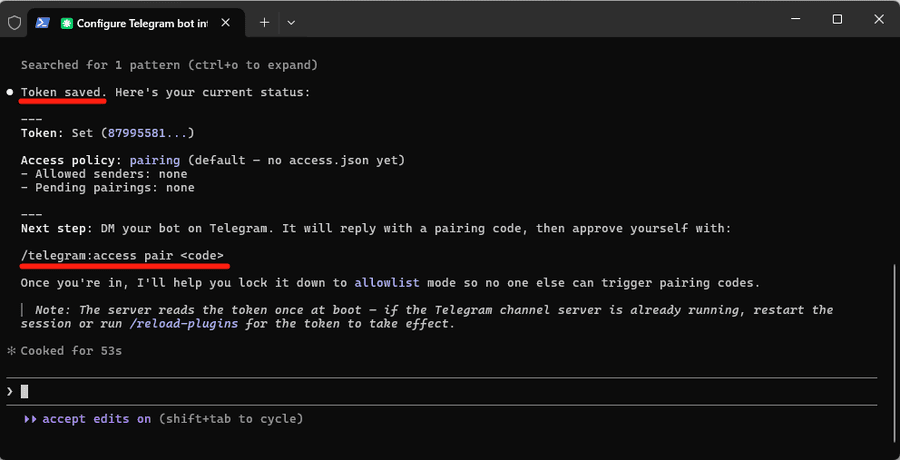Screen dimensions: 900x460
Task: Click the '/reload-plugins' command text
Action: [x=184, y=323]
